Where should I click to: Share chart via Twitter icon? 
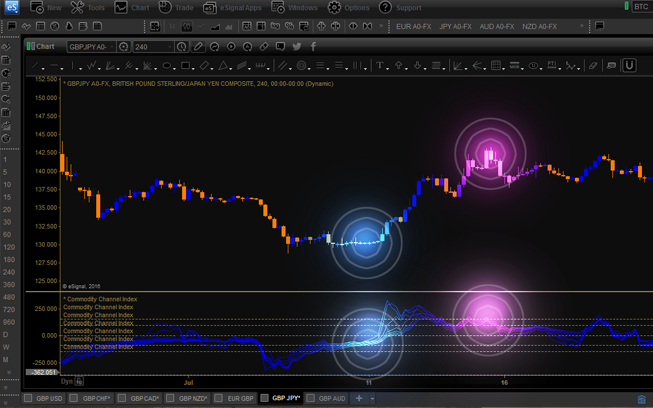[297, 47]
